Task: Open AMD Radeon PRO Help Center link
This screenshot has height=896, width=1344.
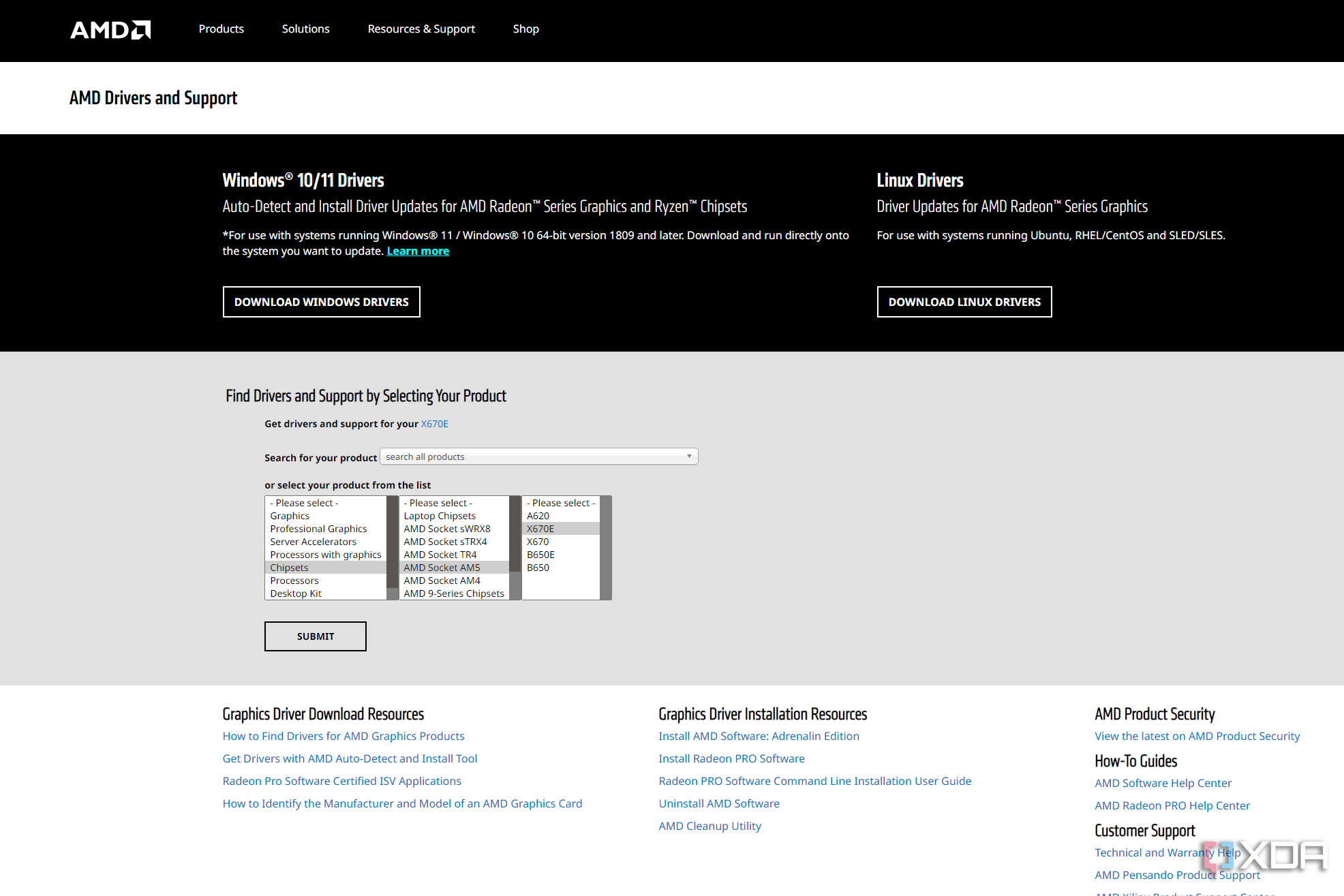Action: (x=1172, y=805)
